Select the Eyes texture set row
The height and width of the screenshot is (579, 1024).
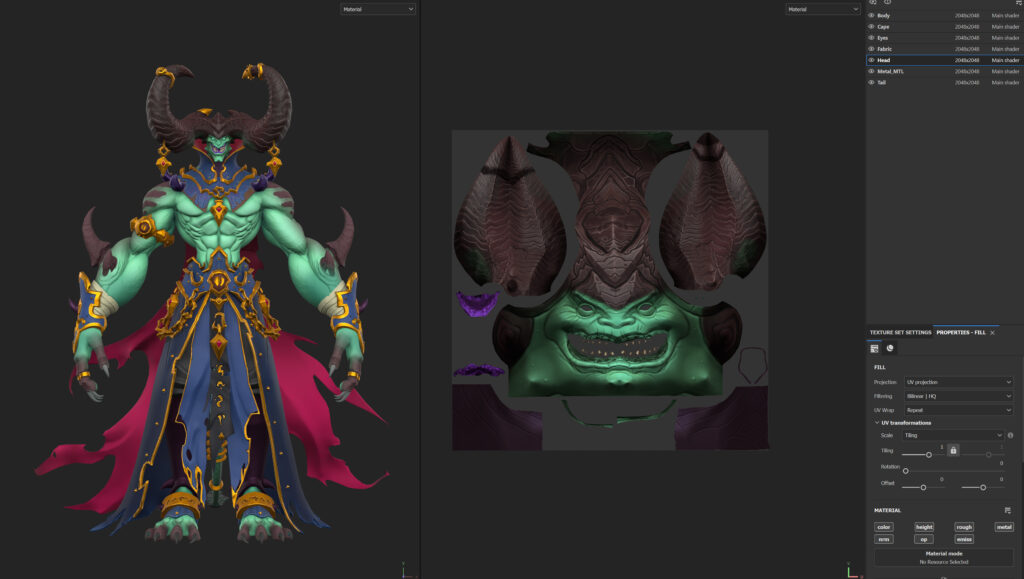pos(944,38)
